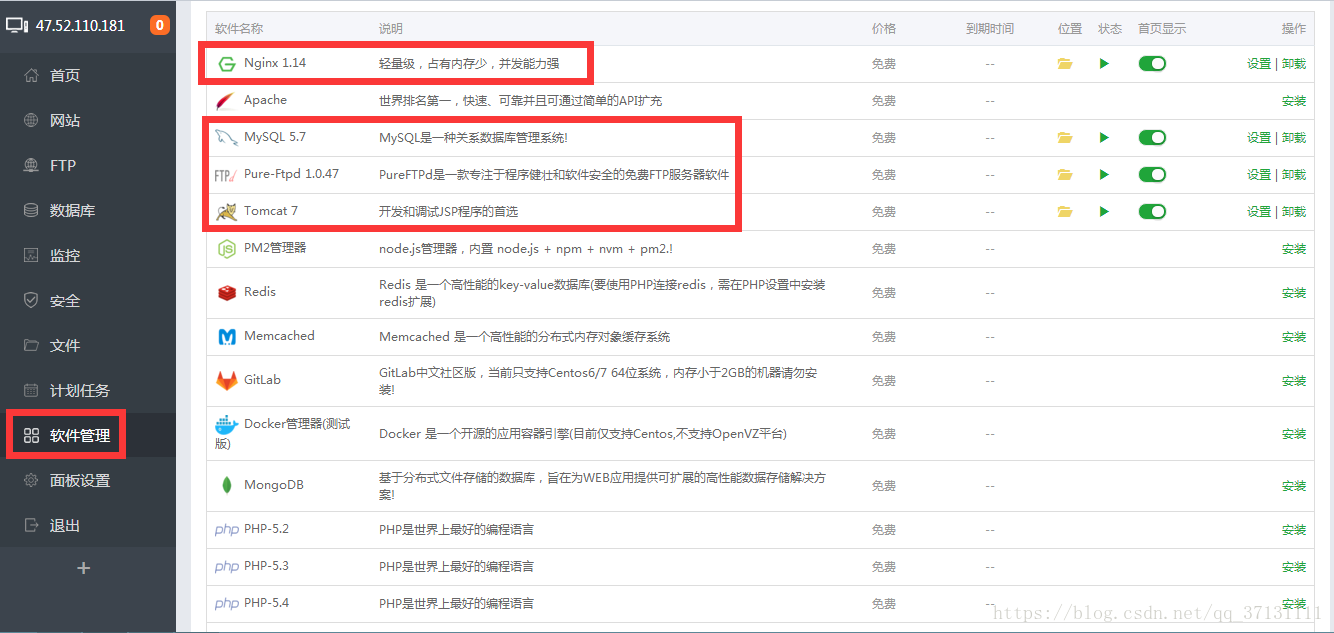Click 设置 for Nginx 1.14
The image size is (1334, 633).
pyautogui.click(x=1259, y=64)
